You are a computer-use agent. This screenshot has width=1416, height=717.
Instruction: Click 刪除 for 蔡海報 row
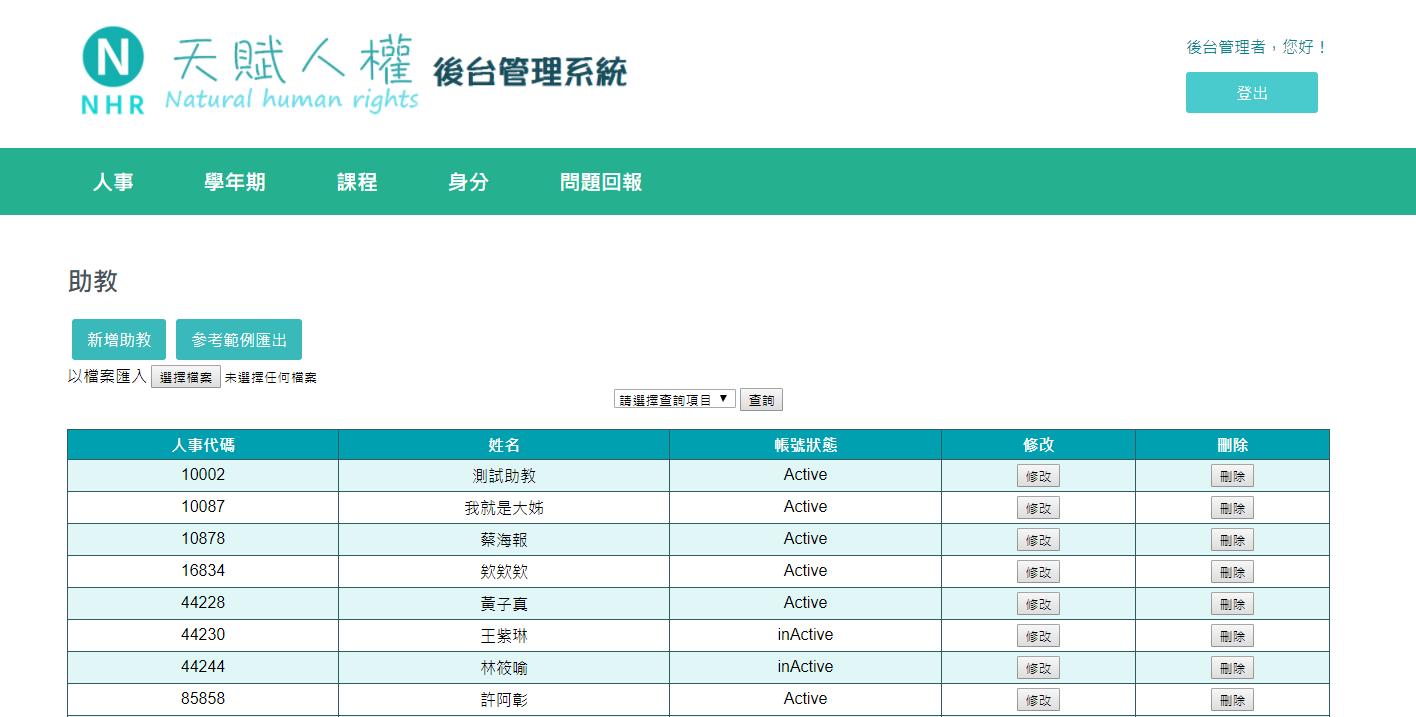(x=1232, y=540)
